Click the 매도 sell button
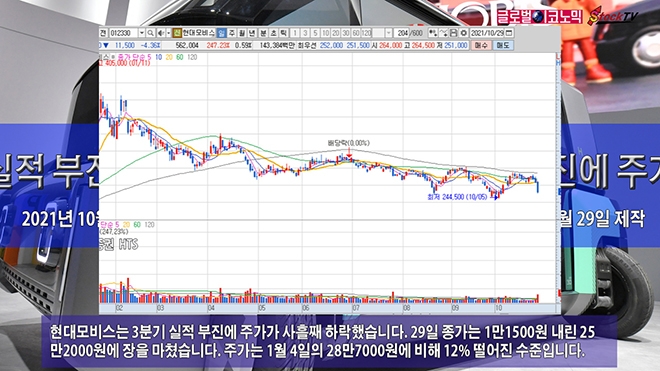660x371 pixels. tap(503, 45)
